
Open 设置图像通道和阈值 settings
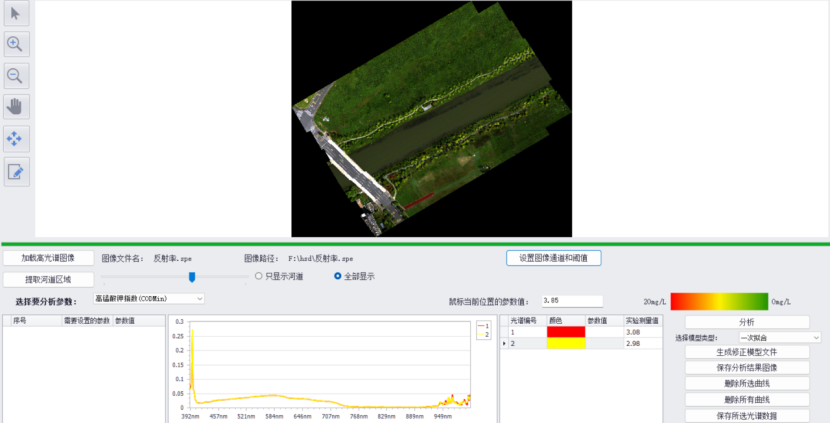[x=553, y=258]
